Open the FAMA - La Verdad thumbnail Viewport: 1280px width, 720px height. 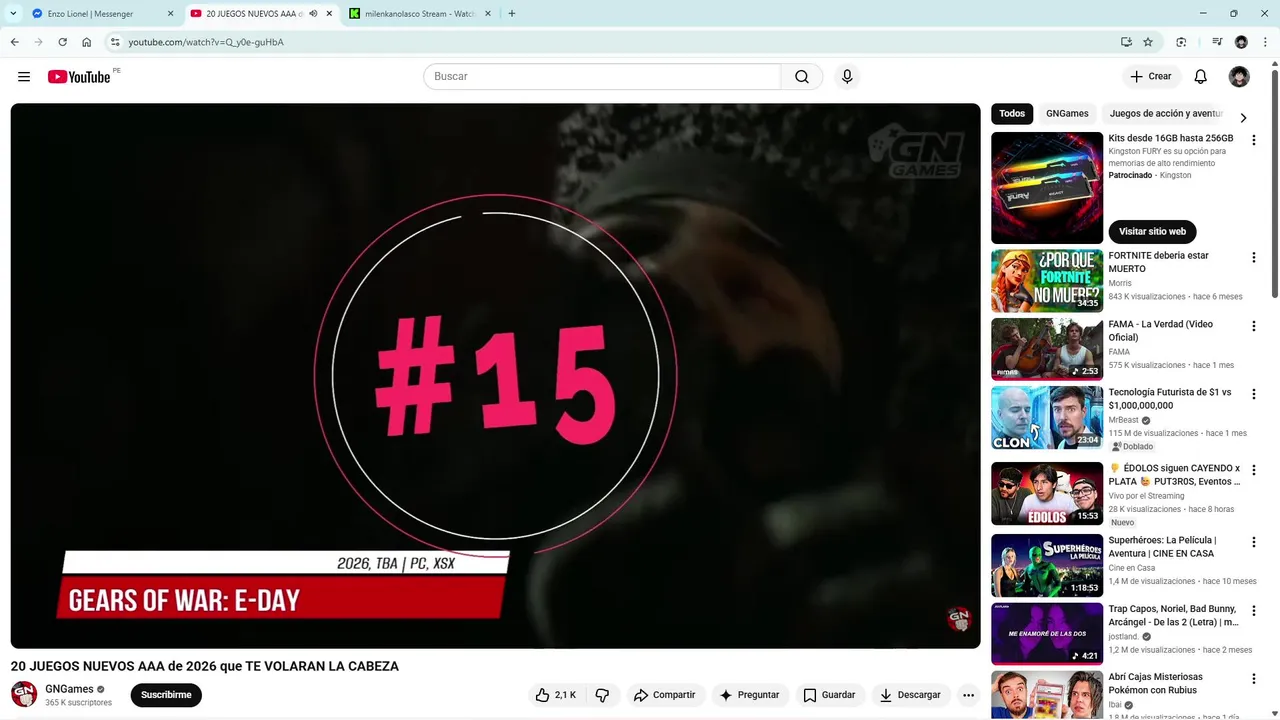coord(1047,349)
